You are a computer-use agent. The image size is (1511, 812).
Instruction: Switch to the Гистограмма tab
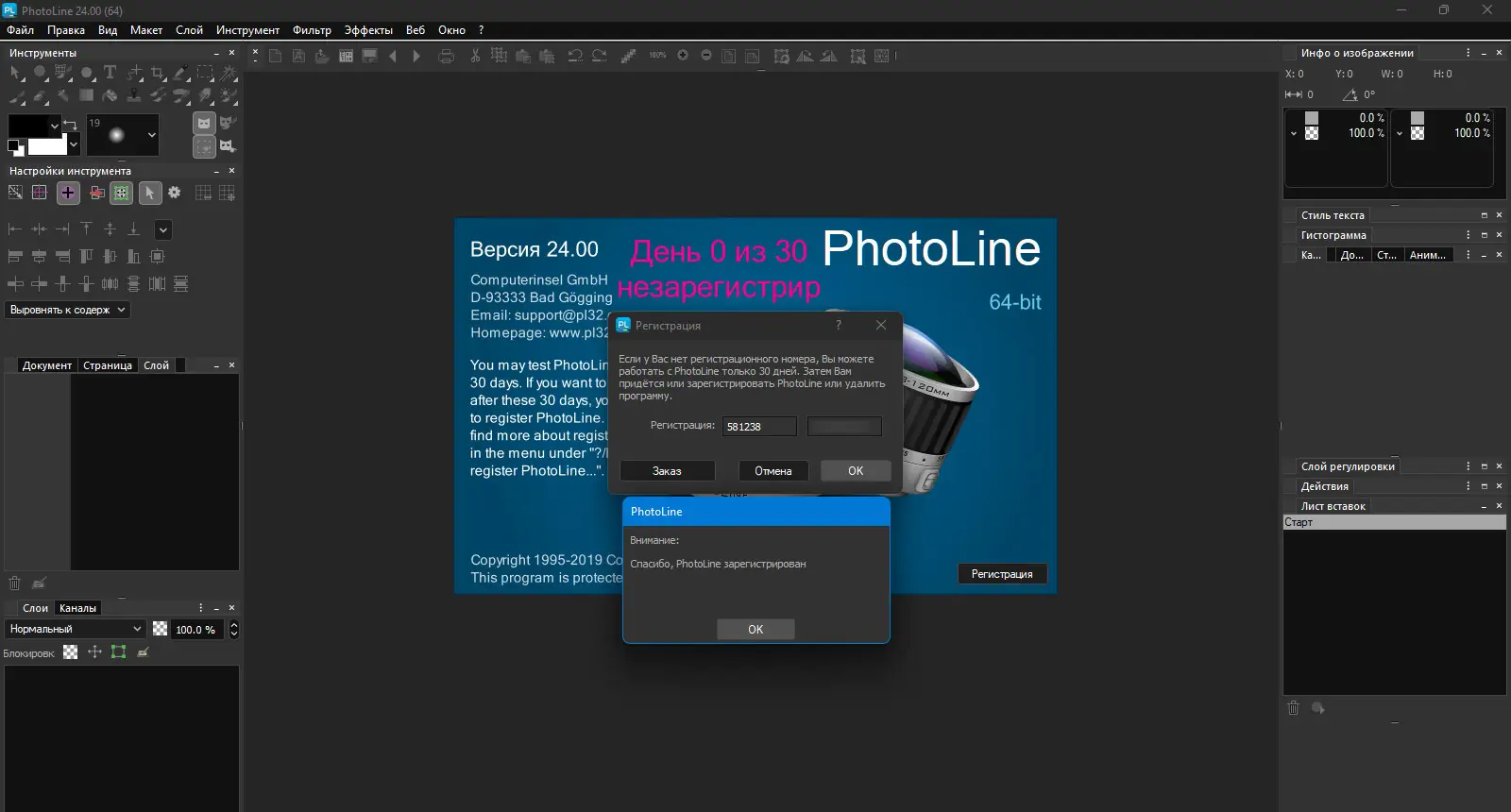tap(1333, 235)
